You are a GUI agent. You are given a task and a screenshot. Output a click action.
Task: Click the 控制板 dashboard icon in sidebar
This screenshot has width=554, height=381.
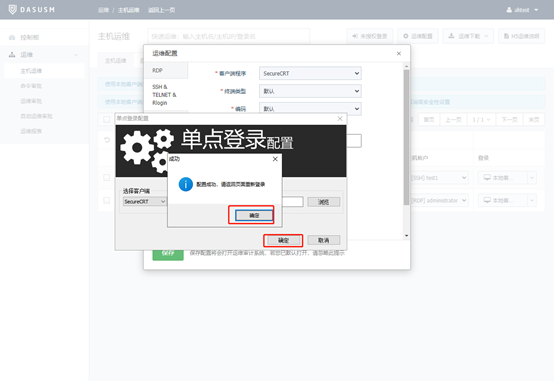12,37
